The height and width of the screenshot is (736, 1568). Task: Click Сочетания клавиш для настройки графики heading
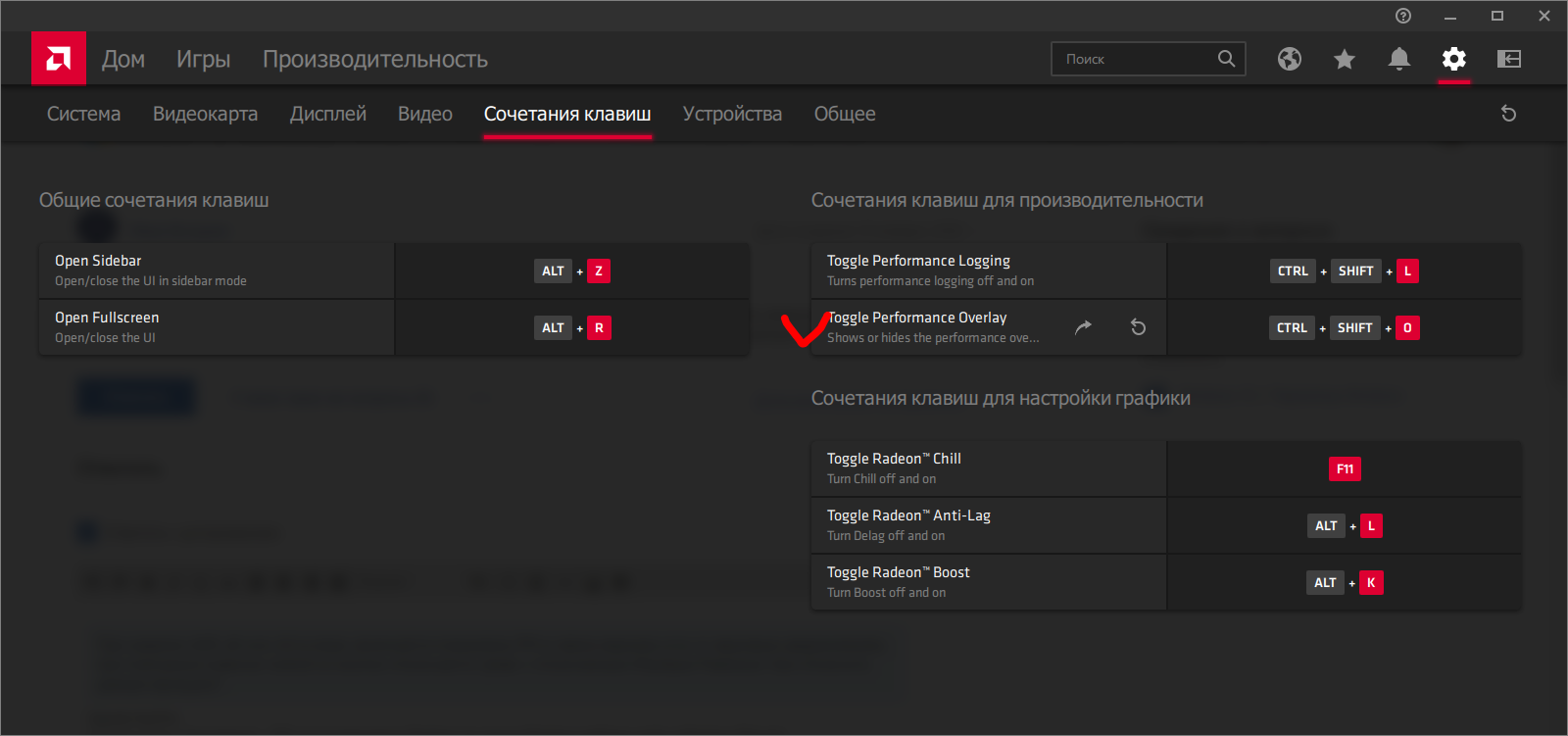pos(1001,398)
